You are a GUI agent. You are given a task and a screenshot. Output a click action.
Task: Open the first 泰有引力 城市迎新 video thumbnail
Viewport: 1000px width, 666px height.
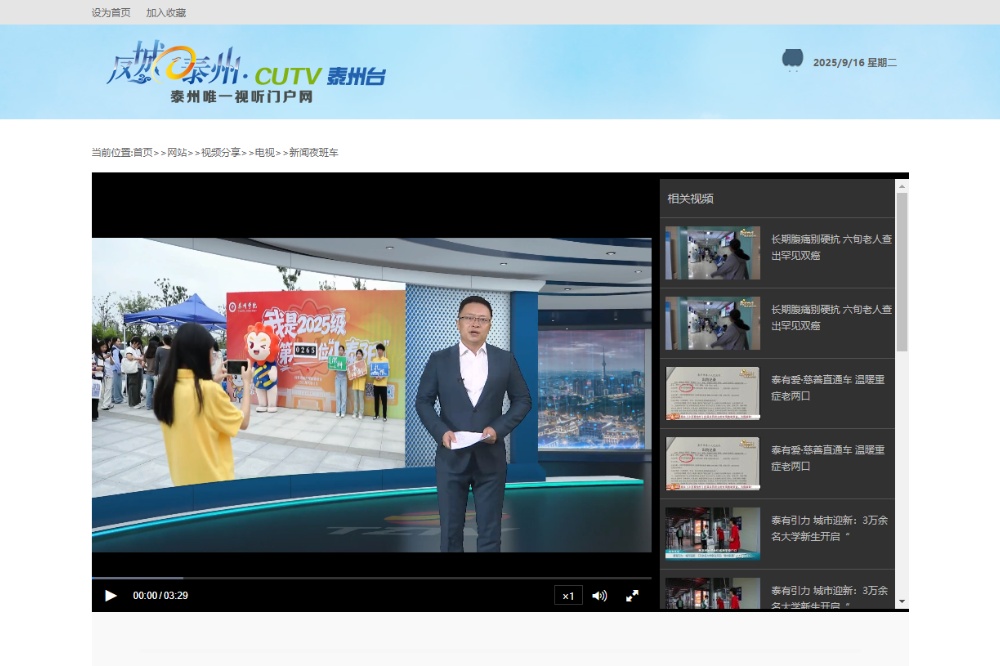click(712, 533)
